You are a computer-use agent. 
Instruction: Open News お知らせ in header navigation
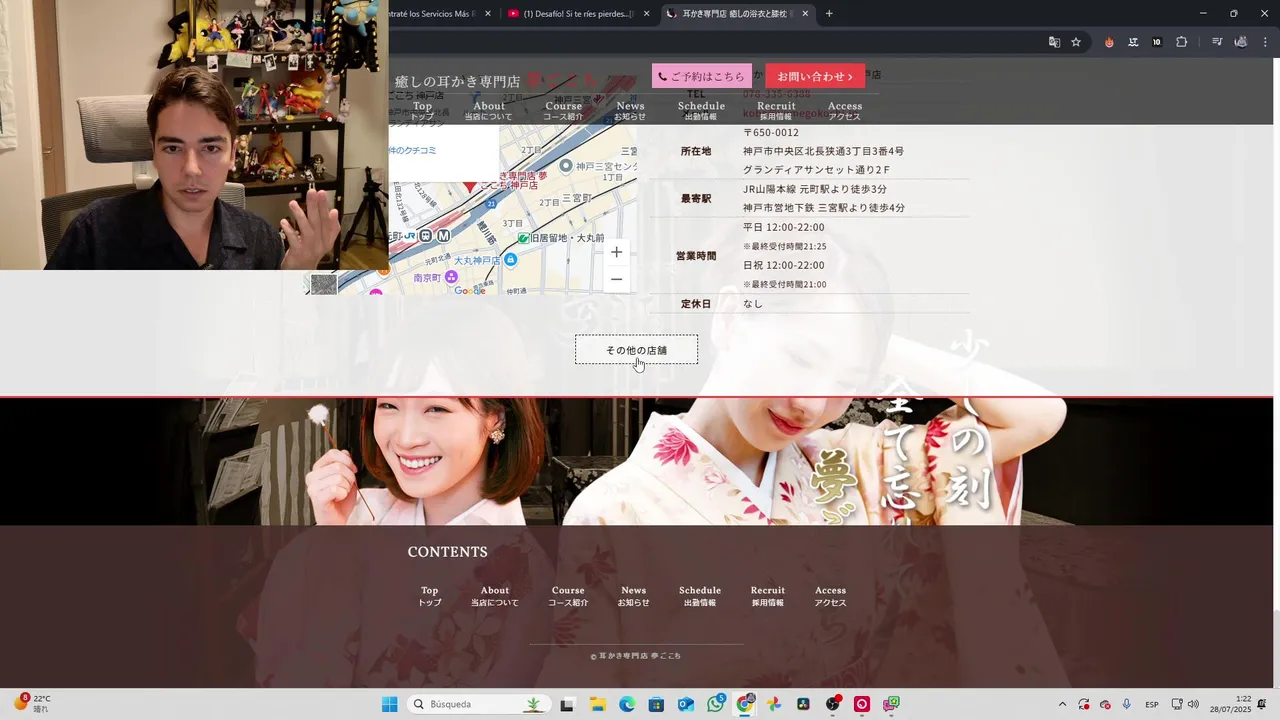pyautogui.click(x=630, y=111)
